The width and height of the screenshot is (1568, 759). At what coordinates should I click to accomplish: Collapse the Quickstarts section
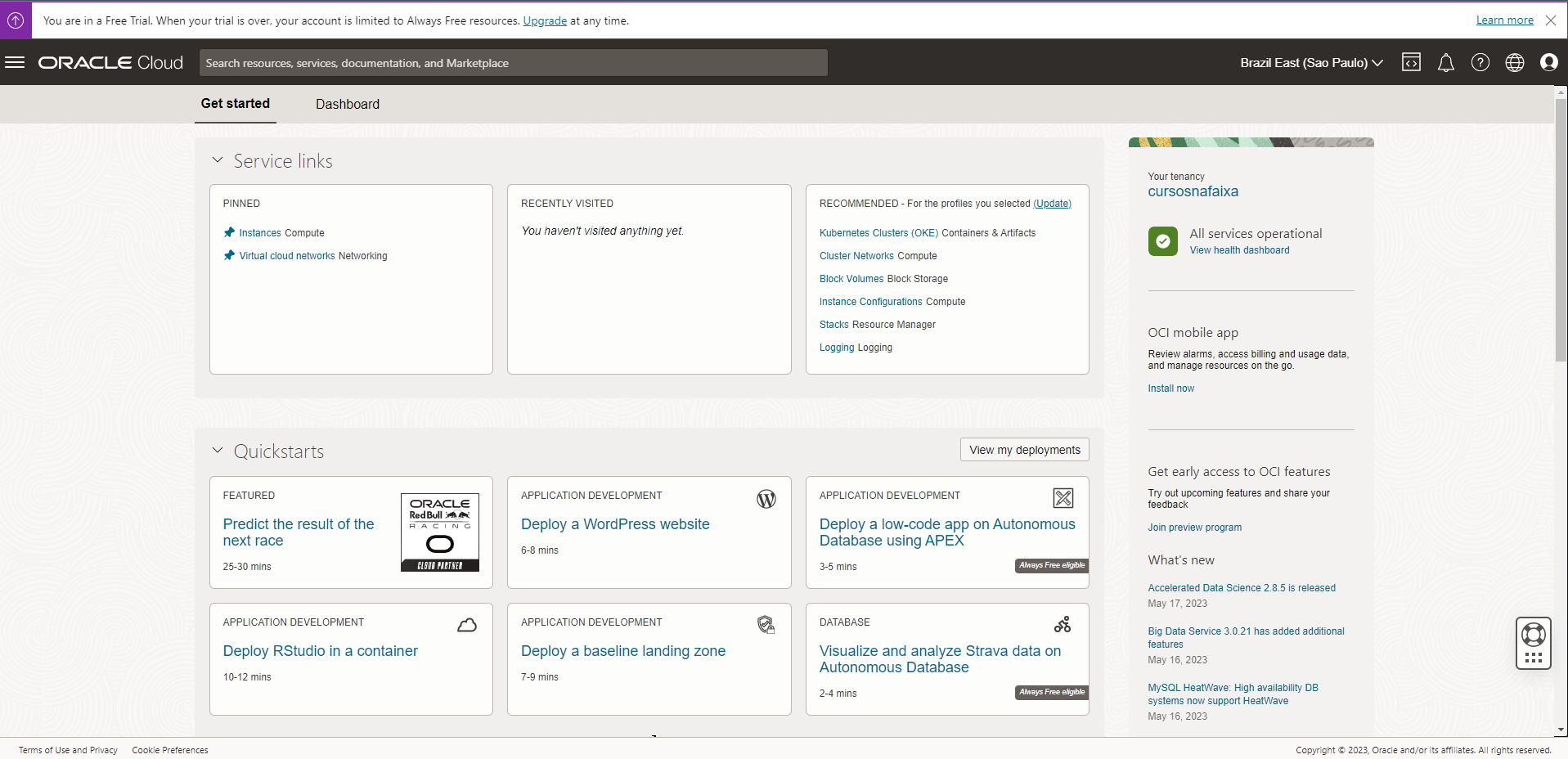pyautogui.click(x=218, y=450)
